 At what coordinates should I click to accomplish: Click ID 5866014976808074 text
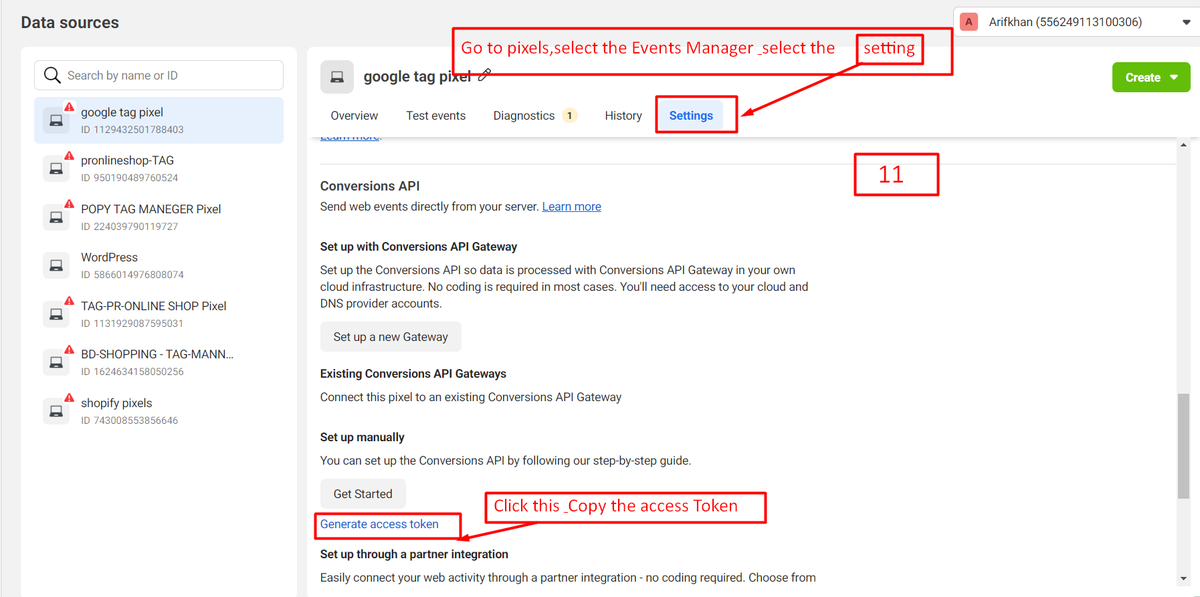(132, 275)
